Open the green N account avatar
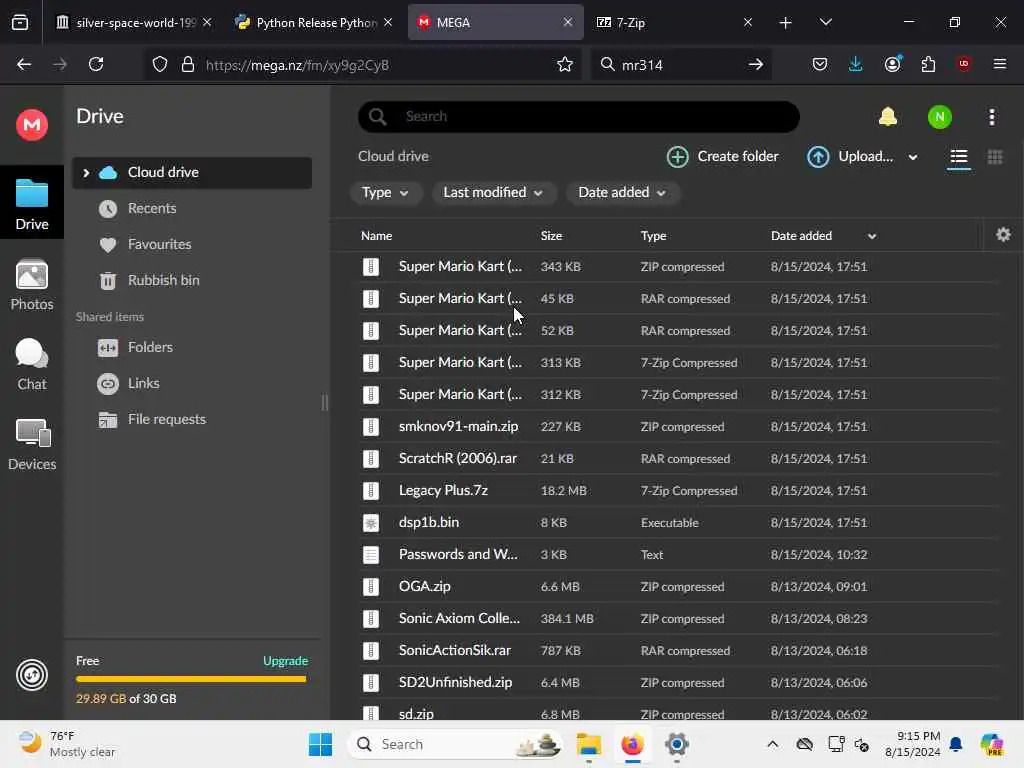This screenshot has width=1024, height=768. pos(939,117)
